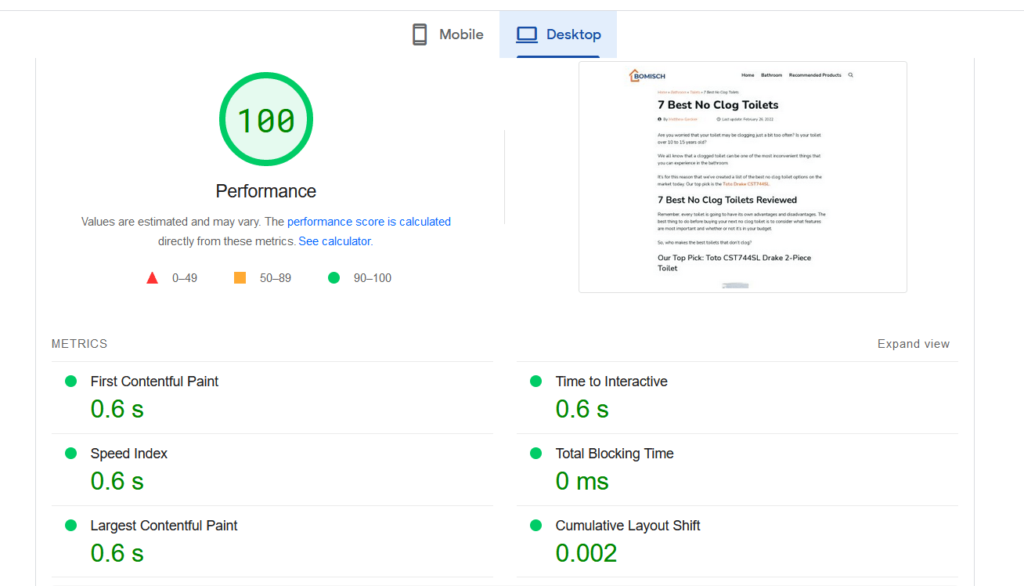The height and width of the screenshot is (586, 1024).
Task: Expand the Largest Contentful Paint metric
Action: (164, 526)
